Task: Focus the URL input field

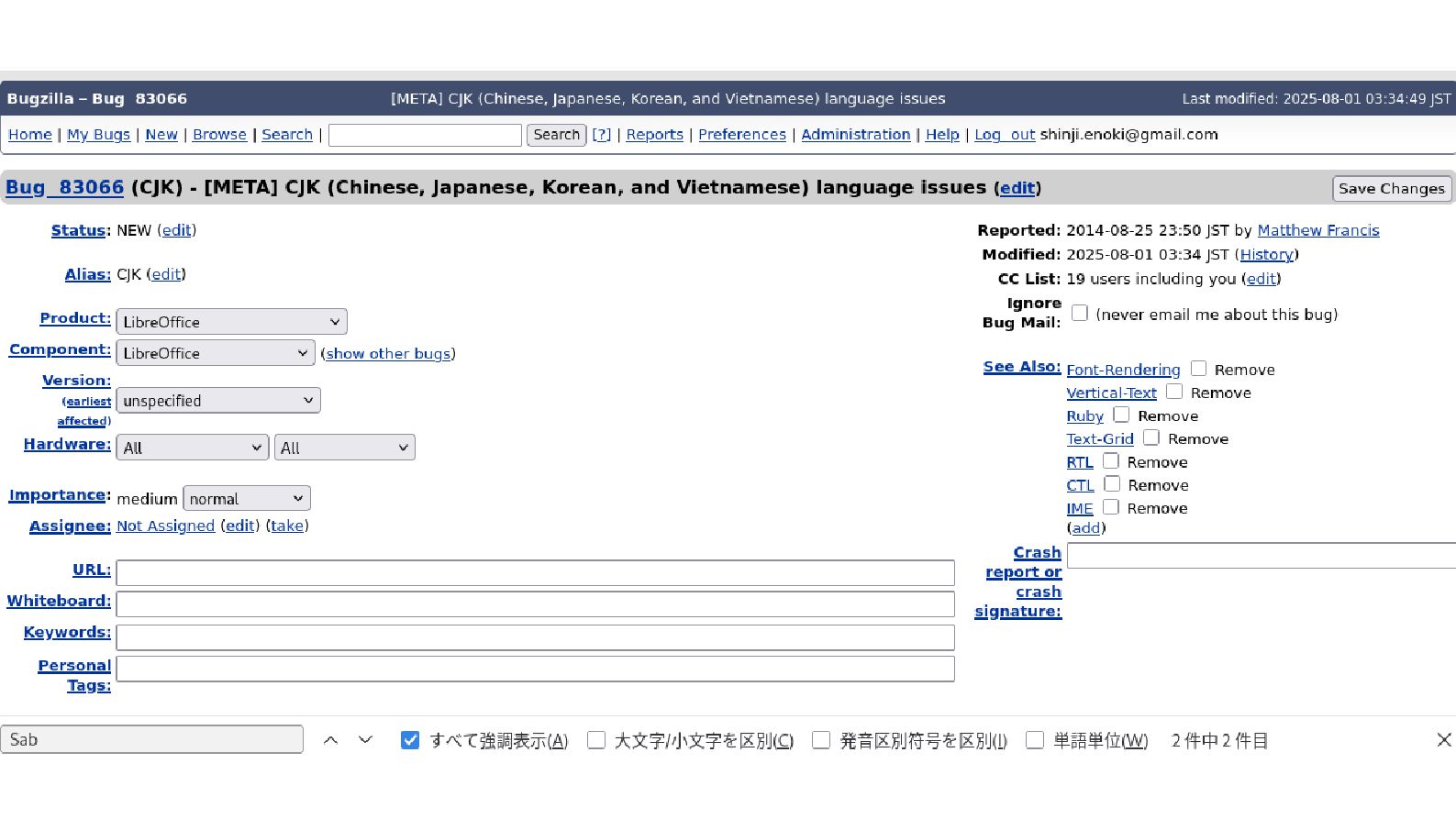Action: tap(535, 573)
